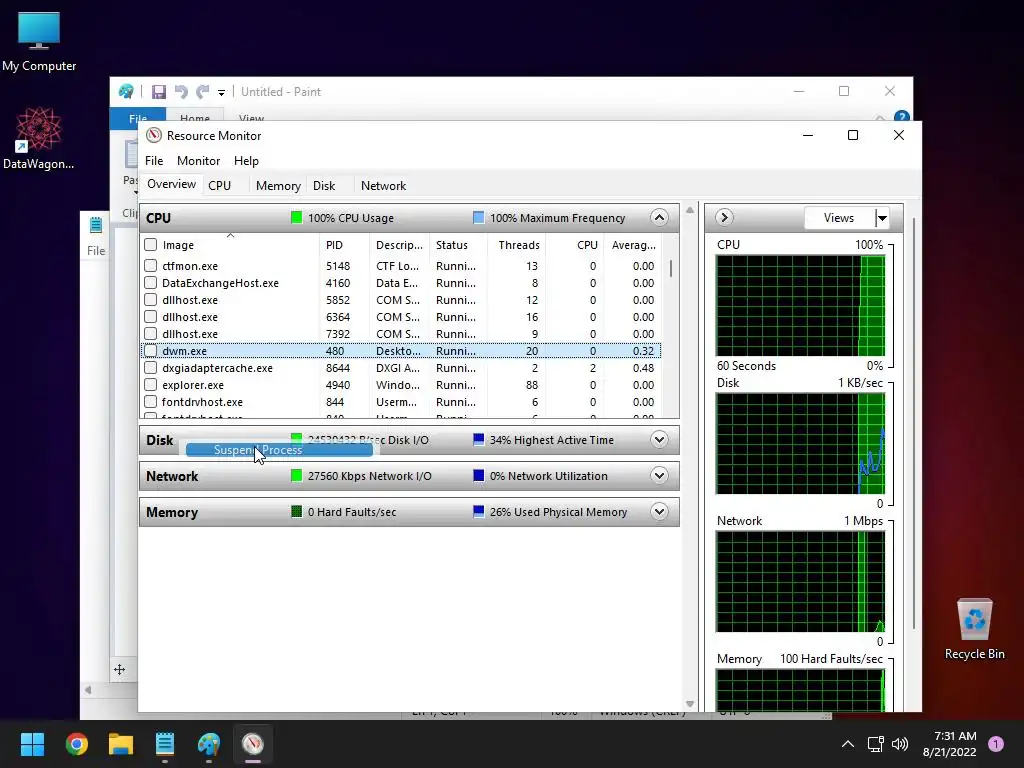Open the Paint File tab
This screenshot has height=768, width=1024.
(138, 119)
